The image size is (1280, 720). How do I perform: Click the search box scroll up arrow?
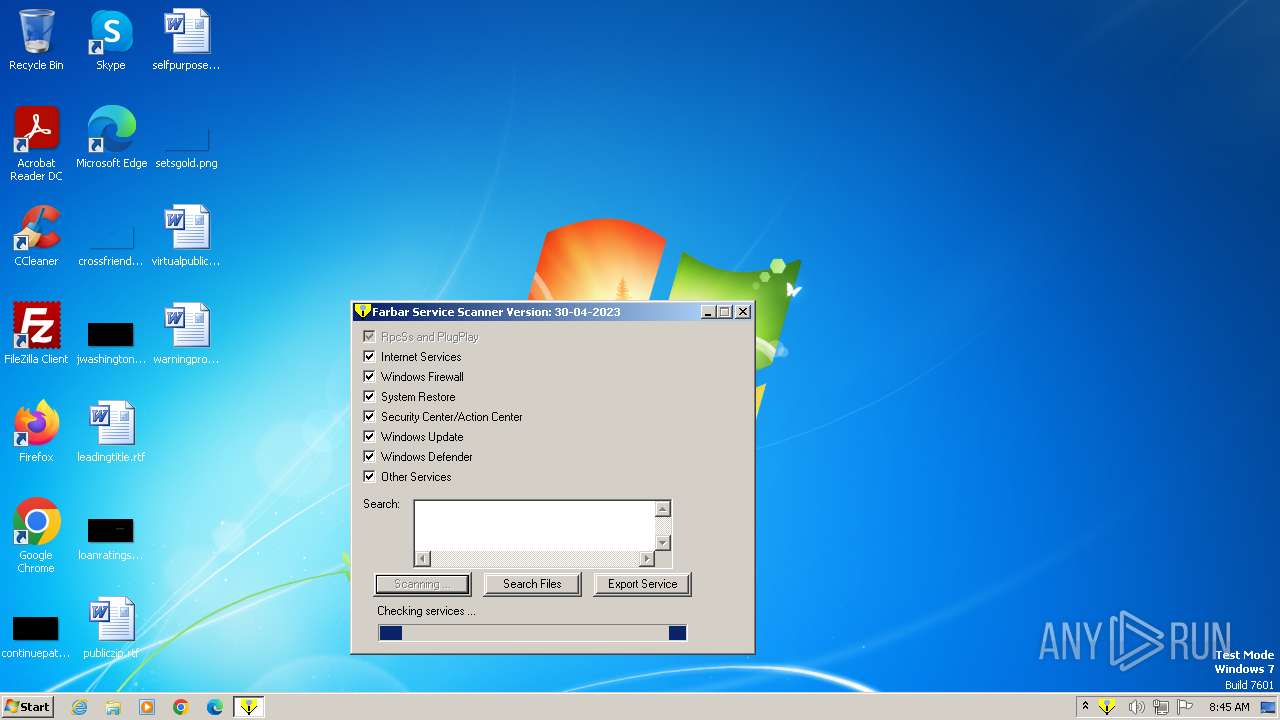pos(662,509)
